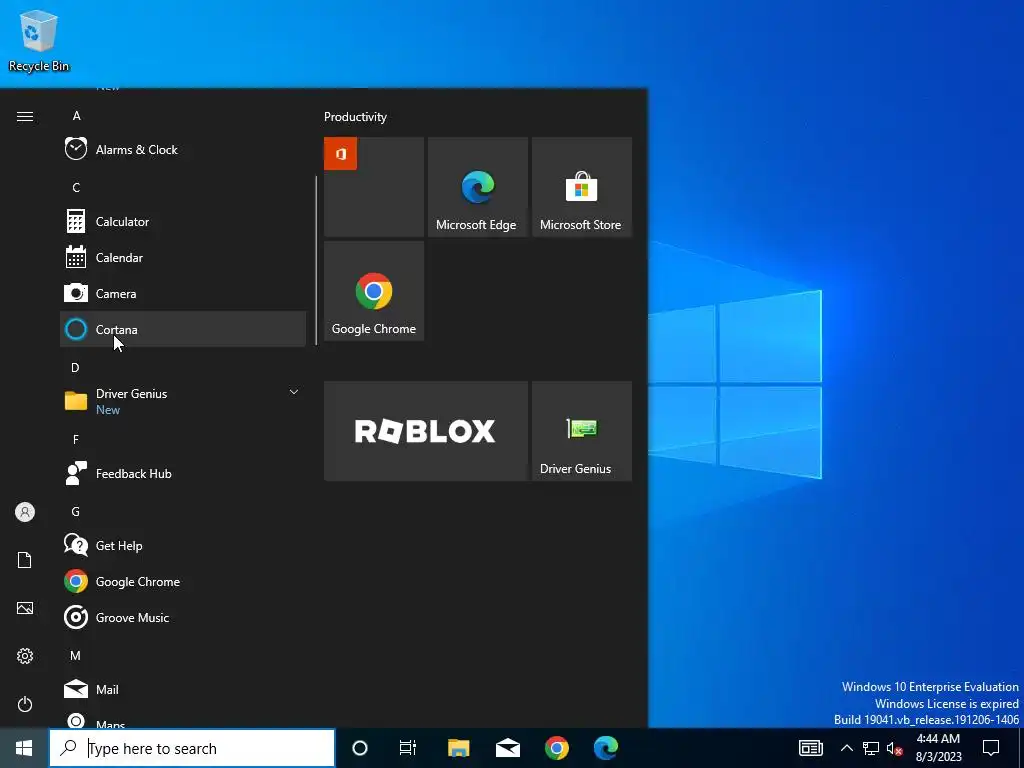Click the app list scrollbar

(316, 260)
